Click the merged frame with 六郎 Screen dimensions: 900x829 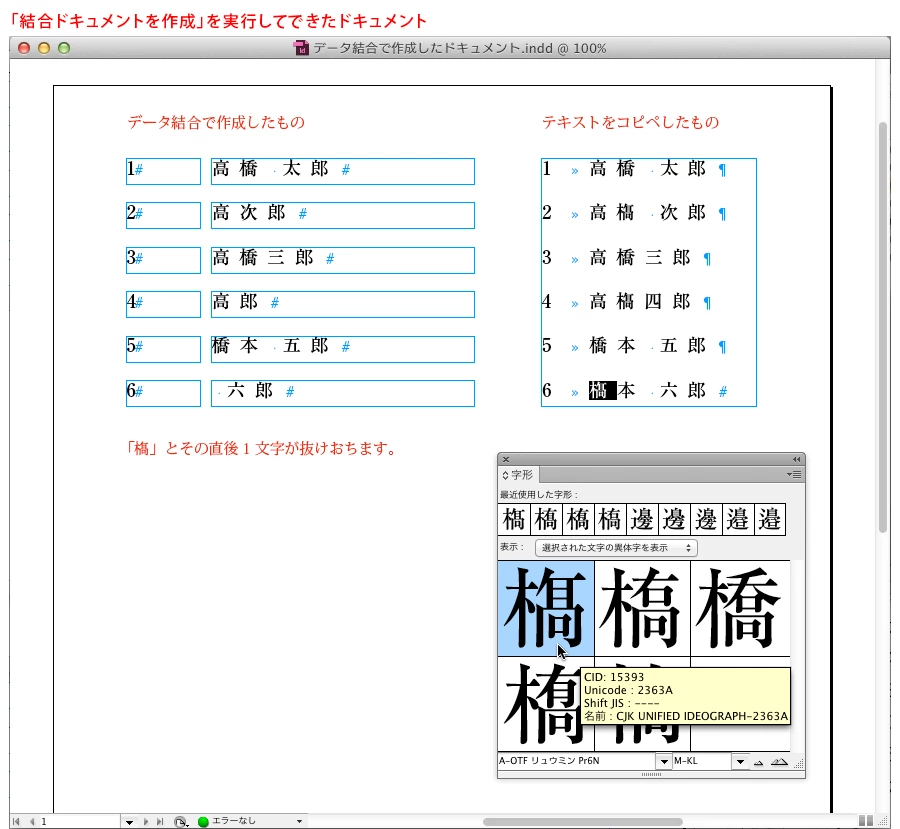343,393
